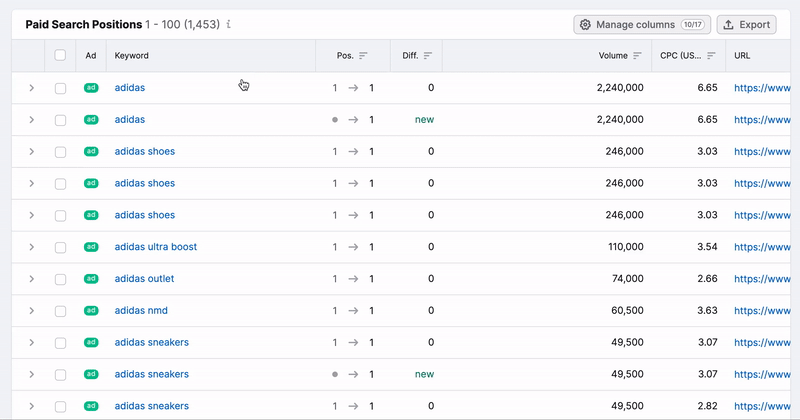800x420 pixels.
Task: Click the ad badge for adidas ultra boost
Action: (91, 247)
